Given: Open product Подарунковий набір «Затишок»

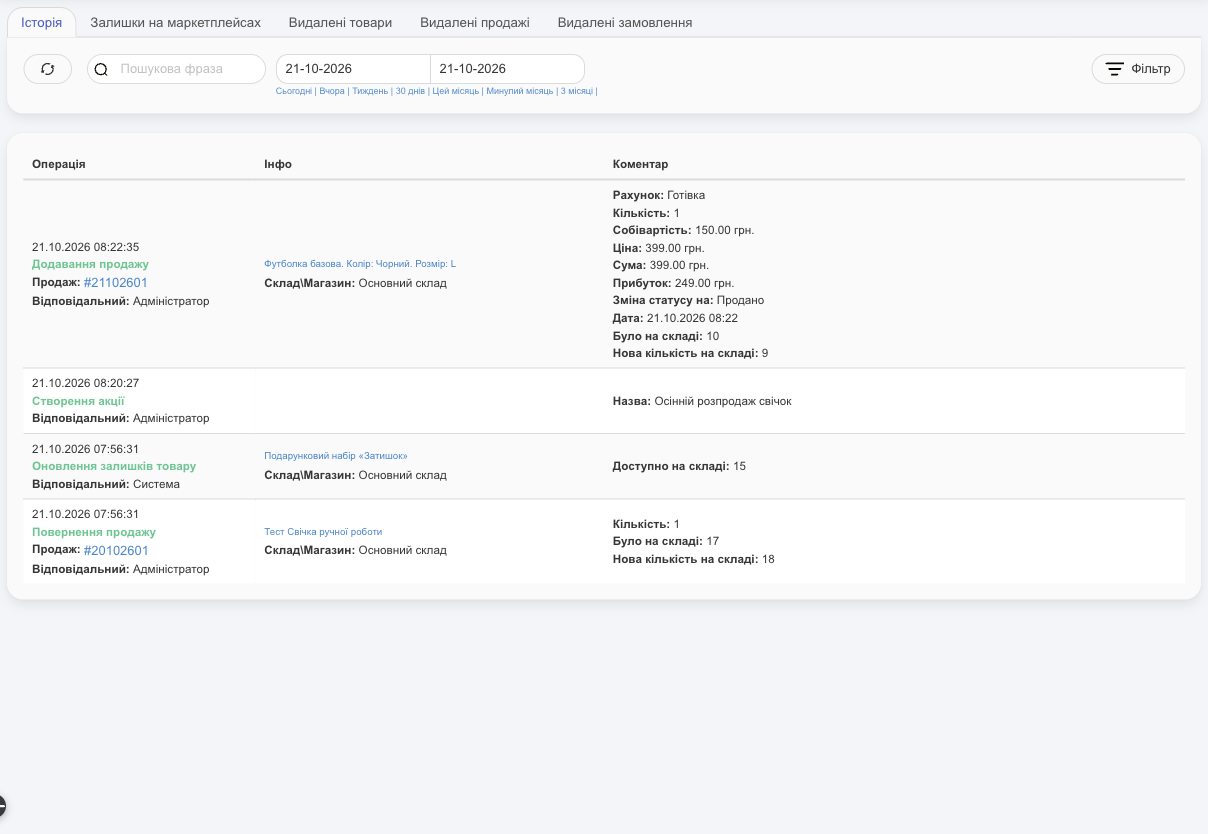Looking at the screenshot, I should (x=336, y=456).
